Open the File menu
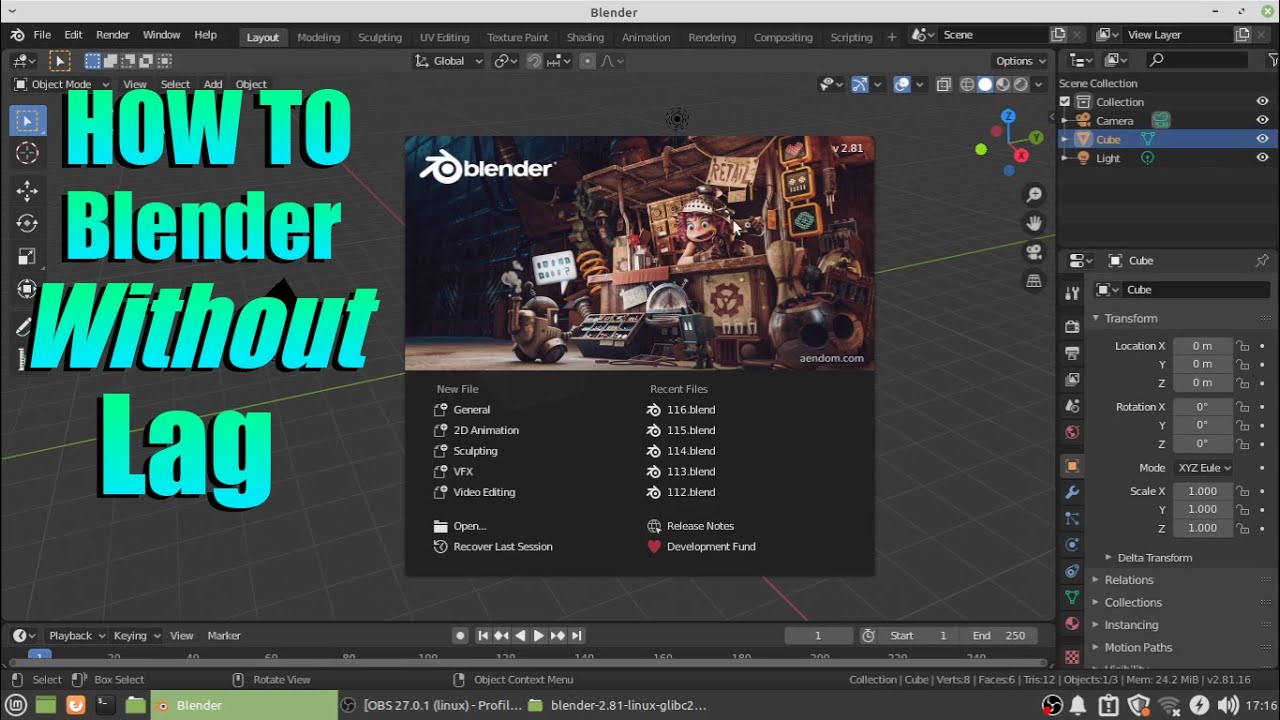The image size is (1280, 720). pyautogui.click(x=42, y=35)
